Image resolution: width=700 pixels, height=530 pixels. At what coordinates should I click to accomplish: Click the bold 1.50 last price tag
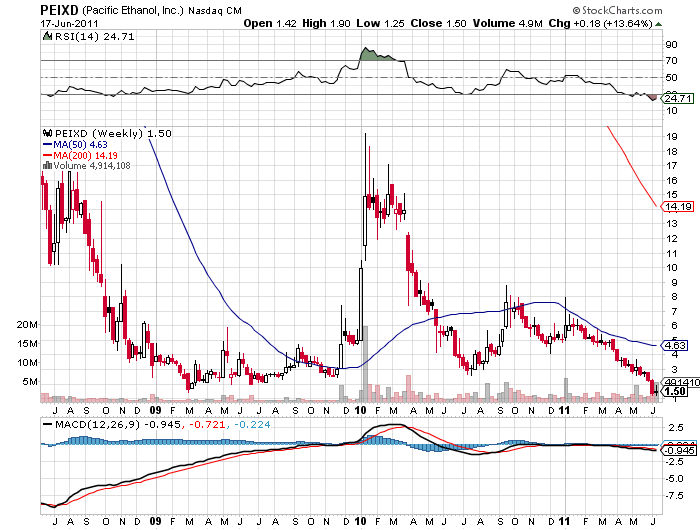(x=675, y=392)
